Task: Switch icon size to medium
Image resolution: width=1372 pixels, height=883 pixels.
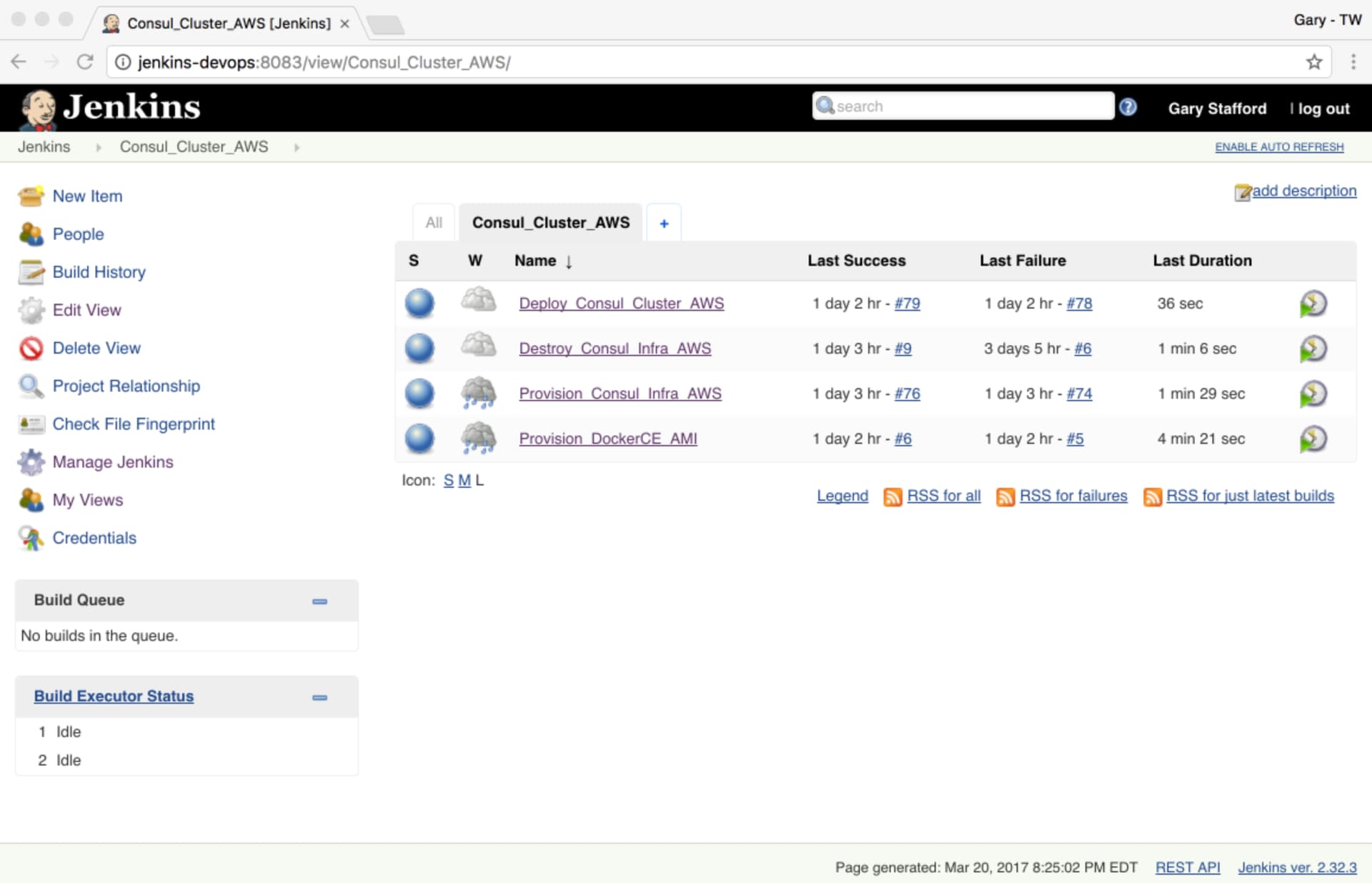Action: pyautogui.click(x=464, y=481)
